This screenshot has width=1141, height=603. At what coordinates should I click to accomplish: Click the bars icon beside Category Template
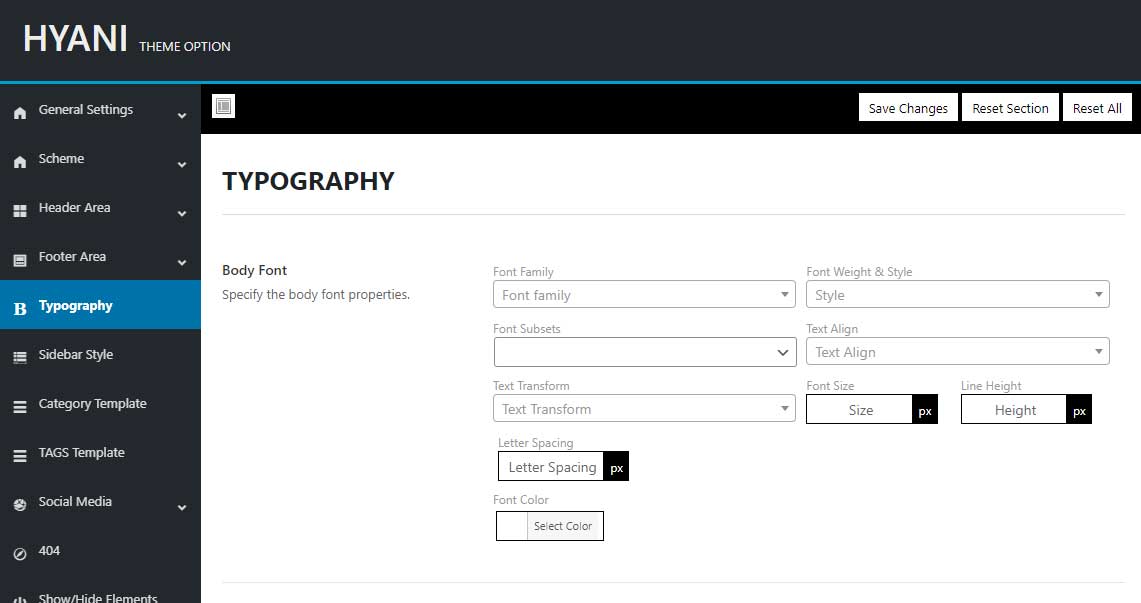tap(20, 407)
